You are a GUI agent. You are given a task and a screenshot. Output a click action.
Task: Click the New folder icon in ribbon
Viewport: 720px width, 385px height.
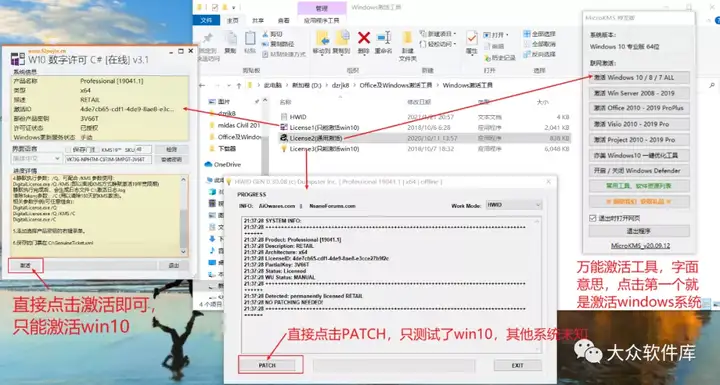pyautogui.click(x=407, y=39)
